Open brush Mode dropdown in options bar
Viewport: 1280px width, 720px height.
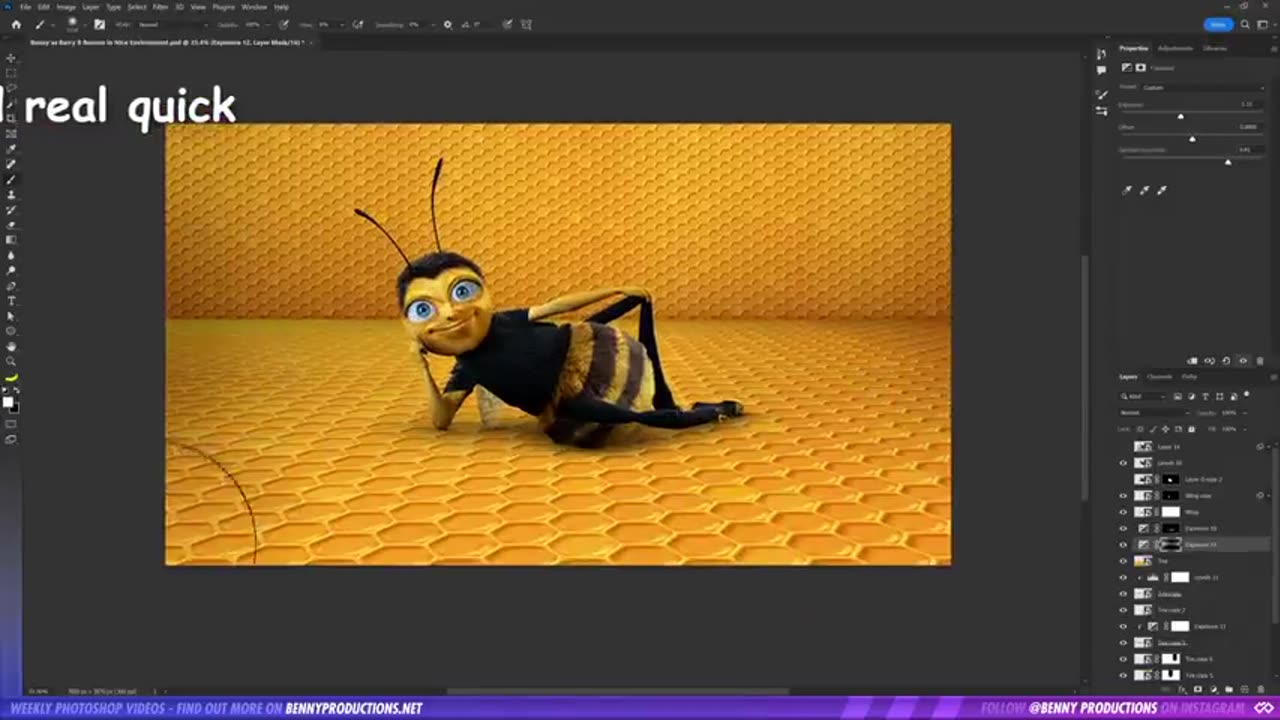pyautogui.click(x=173, y=24)
